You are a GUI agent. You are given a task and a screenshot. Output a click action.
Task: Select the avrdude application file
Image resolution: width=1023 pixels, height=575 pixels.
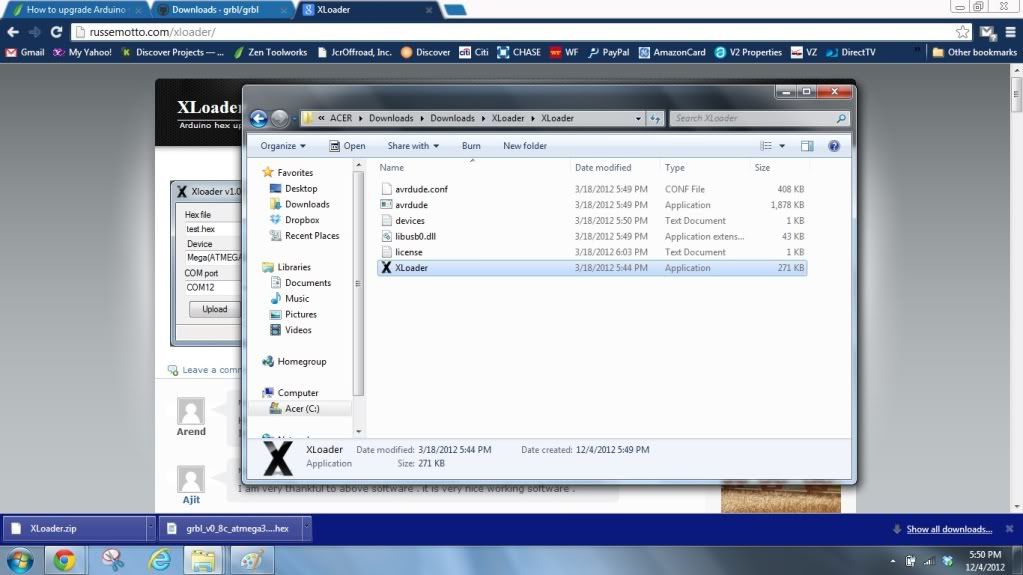tap(592, 205)
